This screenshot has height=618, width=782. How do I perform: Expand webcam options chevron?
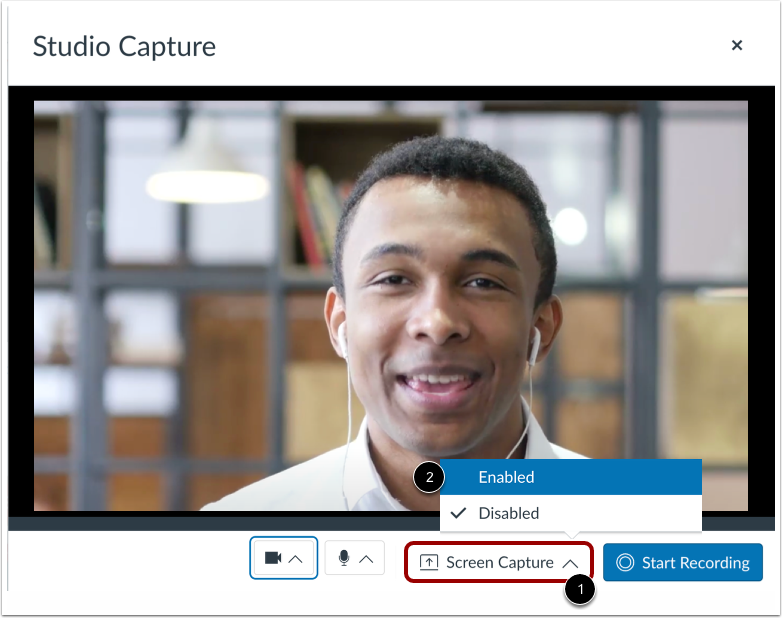tap(295, 559)
